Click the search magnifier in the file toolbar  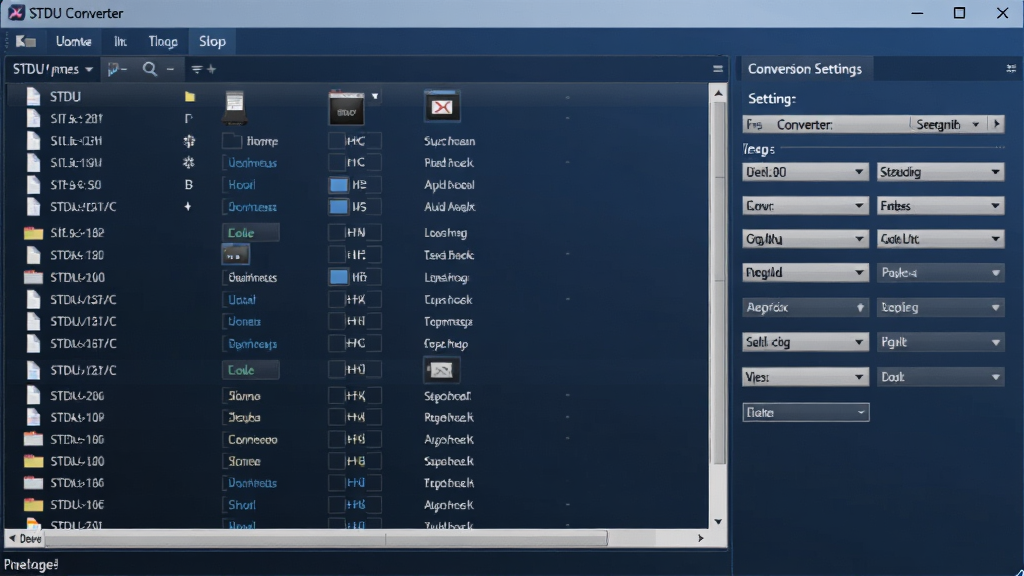[150, 69]
